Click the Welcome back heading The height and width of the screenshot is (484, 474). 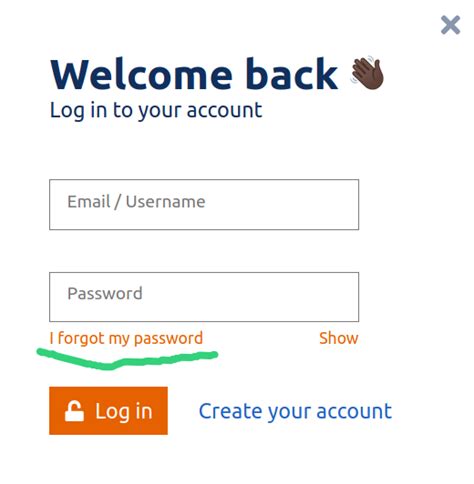[x=194, y=74]
